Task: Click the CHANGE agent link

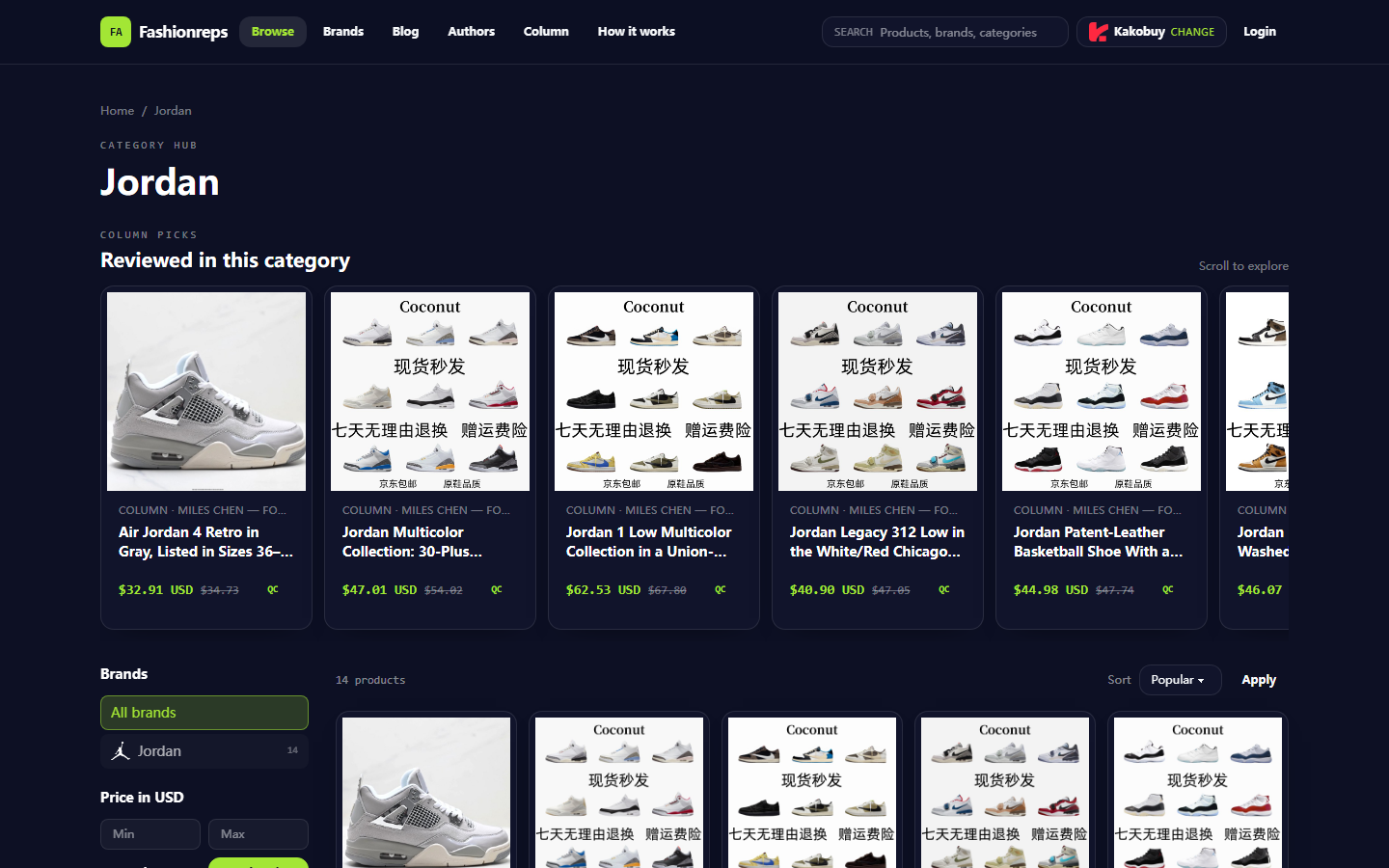Action: (x=1192, y=32)
